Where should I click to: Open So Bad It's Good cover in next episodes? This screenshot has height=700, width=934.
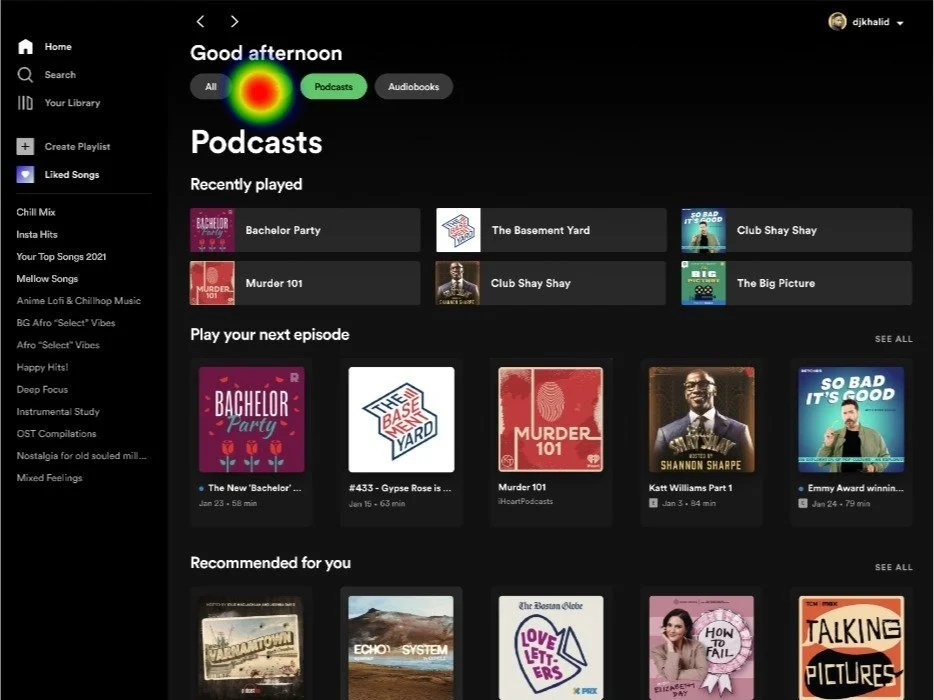pyautogui.click(x=851, y=419)
